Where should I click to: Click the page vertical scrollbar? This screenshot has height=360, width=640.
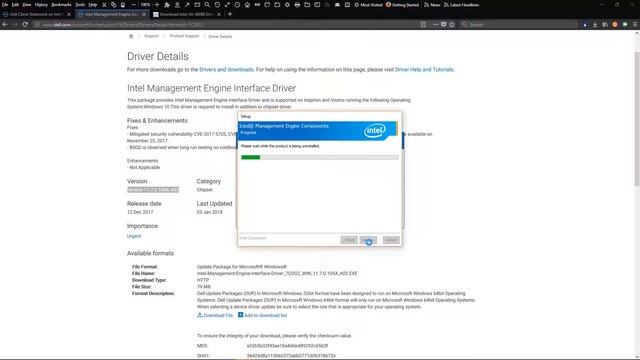pyautogui.click(x=637, y=118)
